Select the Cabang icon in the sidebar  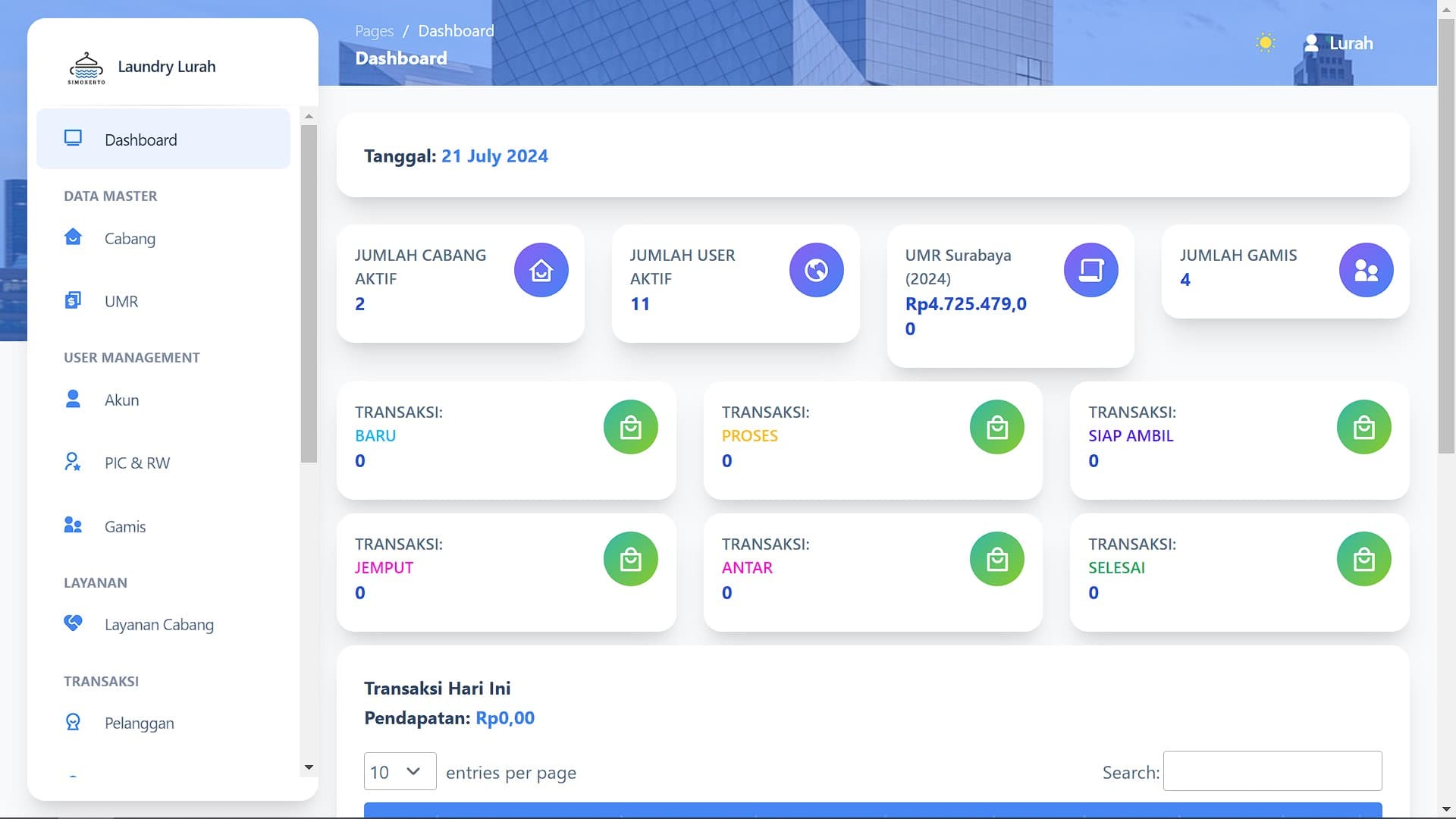tap(73, 237)
